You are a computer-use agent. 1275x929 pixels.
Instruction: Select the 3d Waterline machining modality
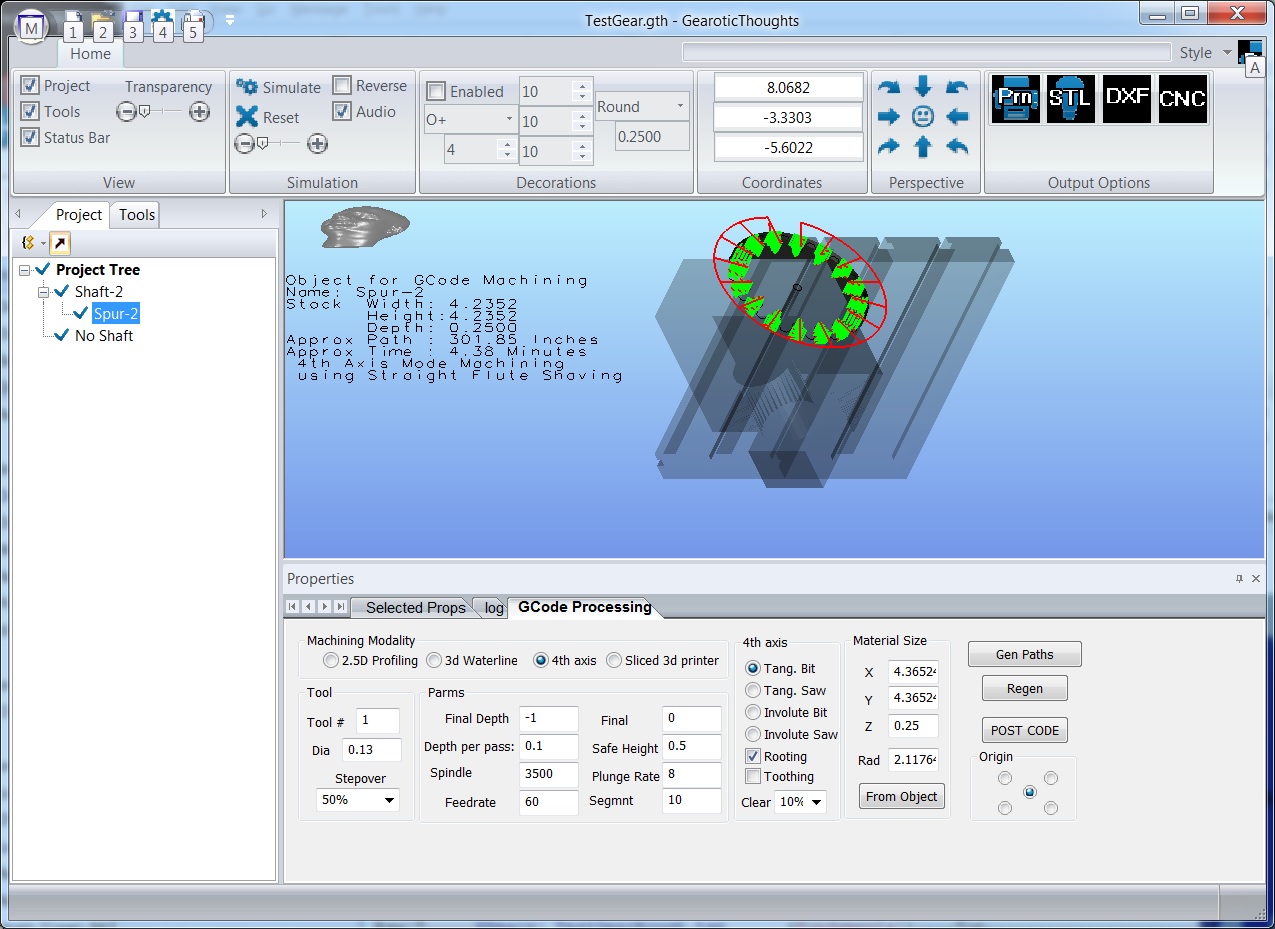[434, 660]
